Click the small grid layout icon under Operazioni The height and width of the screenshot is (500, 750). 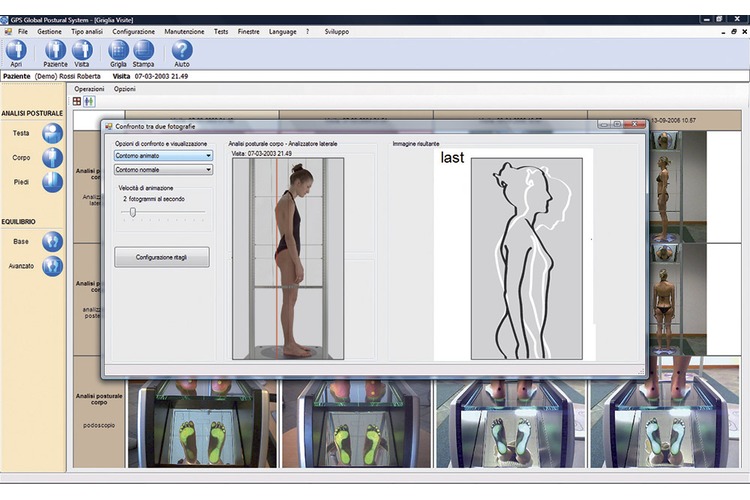point(78,101)
